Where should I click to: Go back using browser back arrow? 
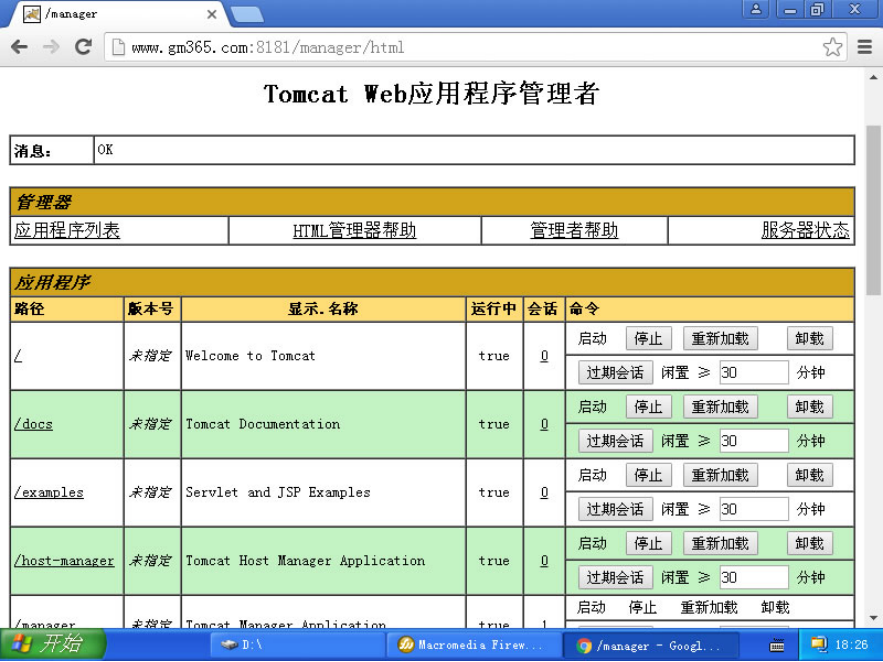click(19, 47)
